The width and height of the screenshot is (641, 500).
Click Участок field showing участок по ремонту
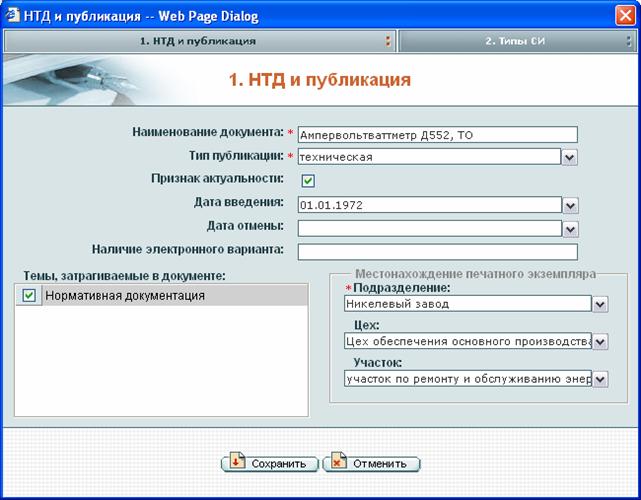click(x=468, y=379)
